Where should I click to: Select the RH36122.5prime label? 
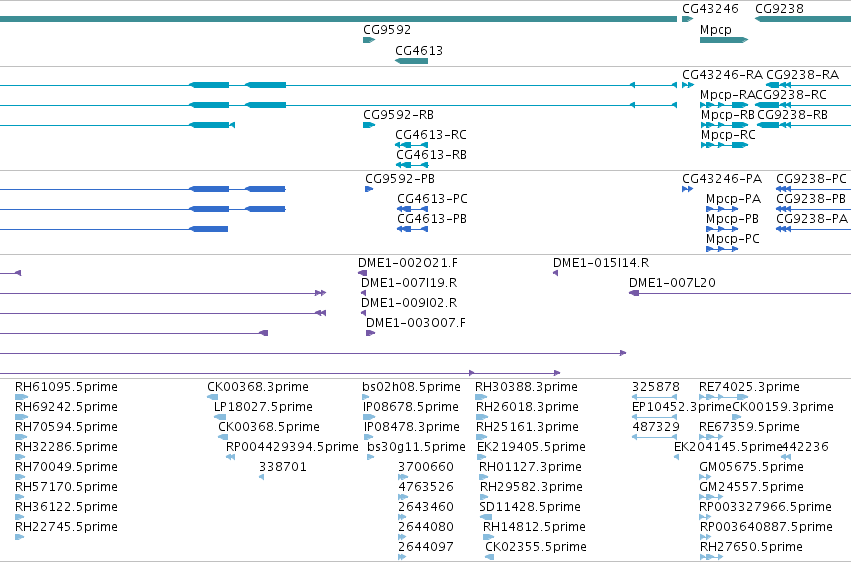click(x=66, y=507)
